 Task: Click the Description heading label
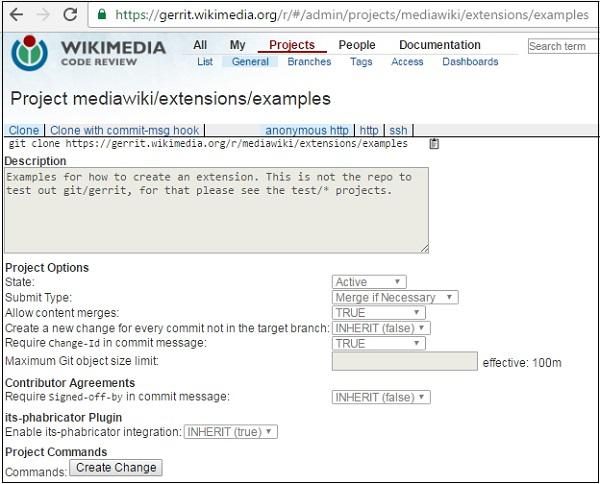[x=36, y=161]
